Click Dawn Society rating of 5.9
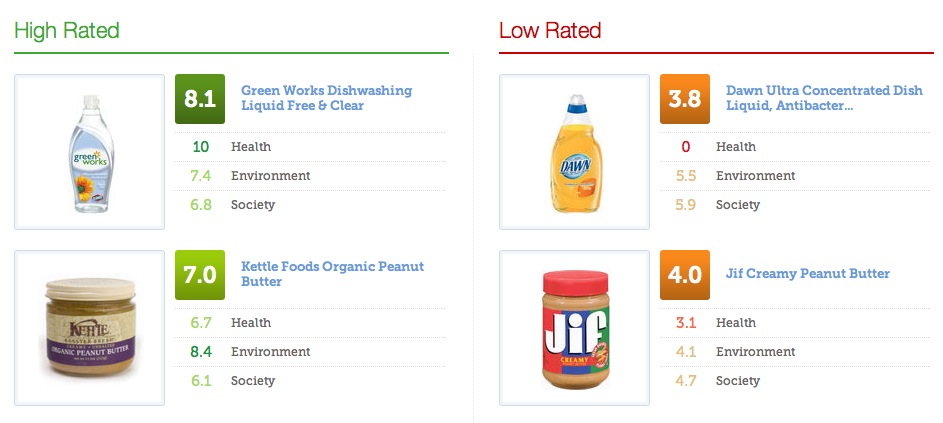This screenshot has height=423, width=943. pyautogui.click(x=686, y=205)
